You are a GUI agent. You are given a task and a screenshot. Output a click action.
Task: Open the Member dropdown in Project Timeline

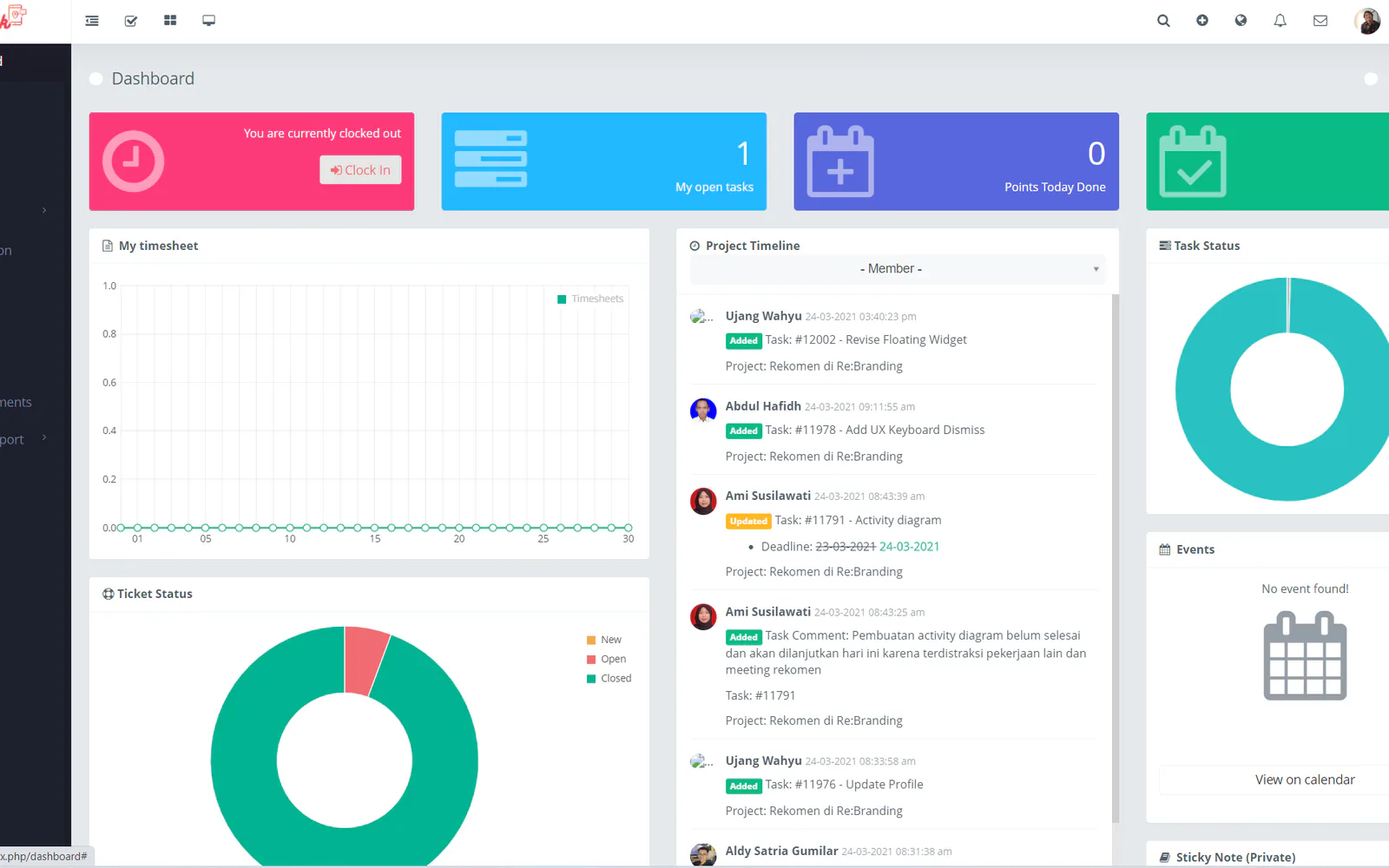pos(897,269)
